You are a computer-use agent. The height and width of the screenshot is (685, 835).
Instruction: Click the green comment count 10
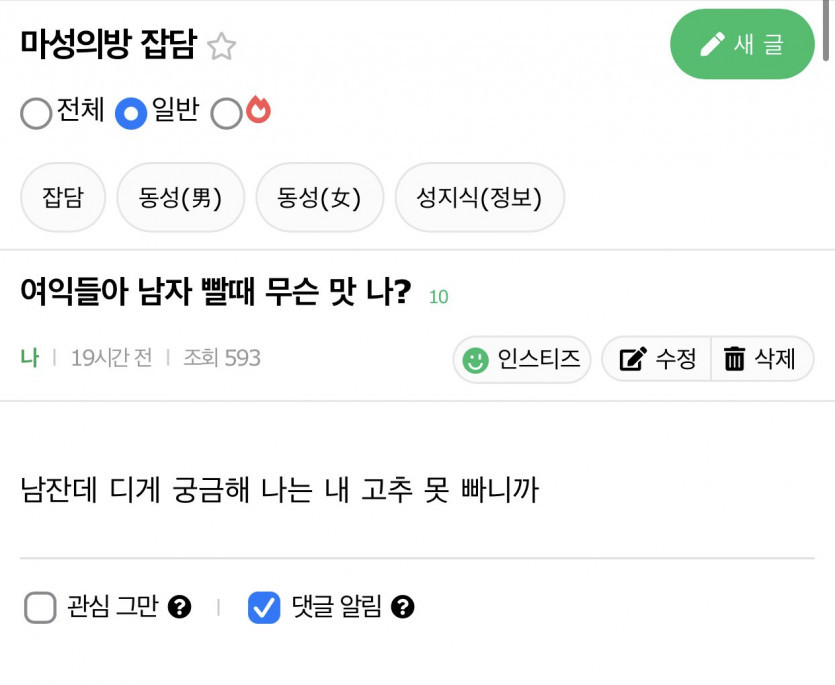438,297
